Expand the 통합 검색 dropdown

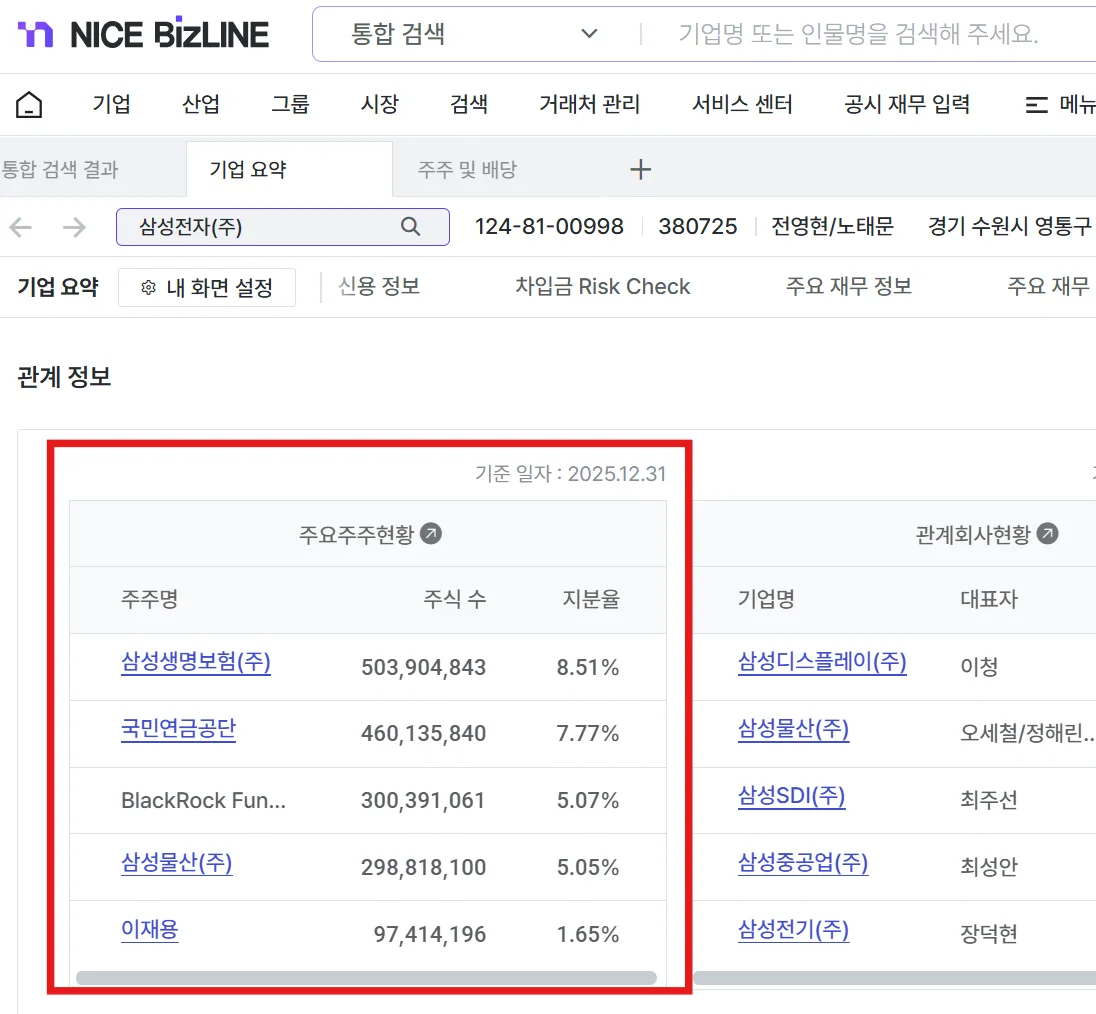click(x=589, y=34)
